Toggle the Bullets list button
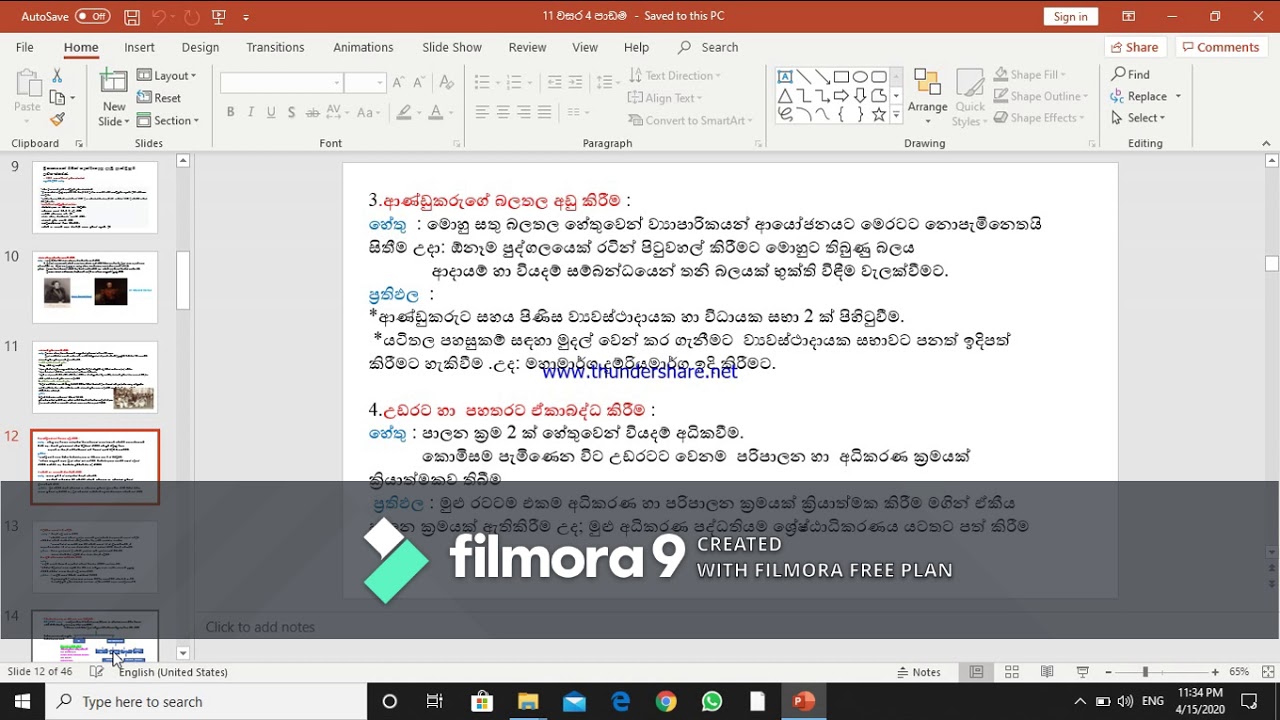1280x720 pixels. coord(482,82)
